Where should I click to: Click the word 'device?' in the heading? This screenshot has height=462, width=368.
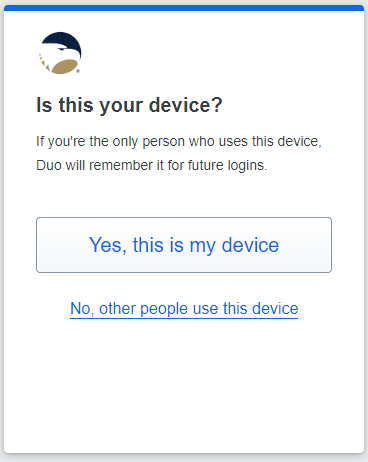[x=185, y=105]
